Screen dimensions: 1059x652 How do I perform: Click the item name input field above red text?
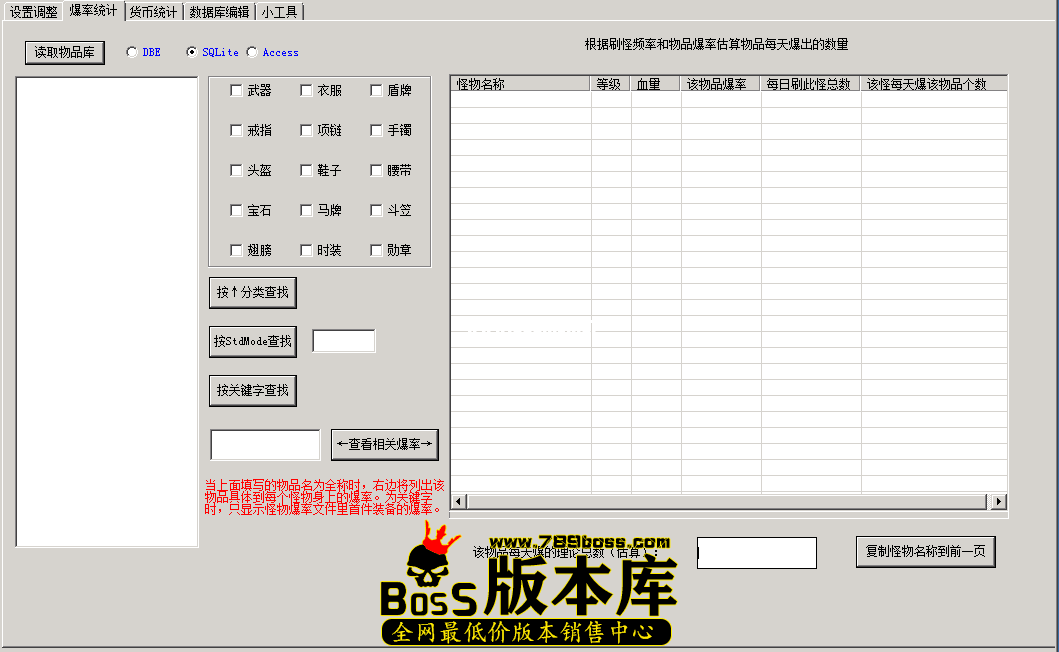(x=264, y=443)
